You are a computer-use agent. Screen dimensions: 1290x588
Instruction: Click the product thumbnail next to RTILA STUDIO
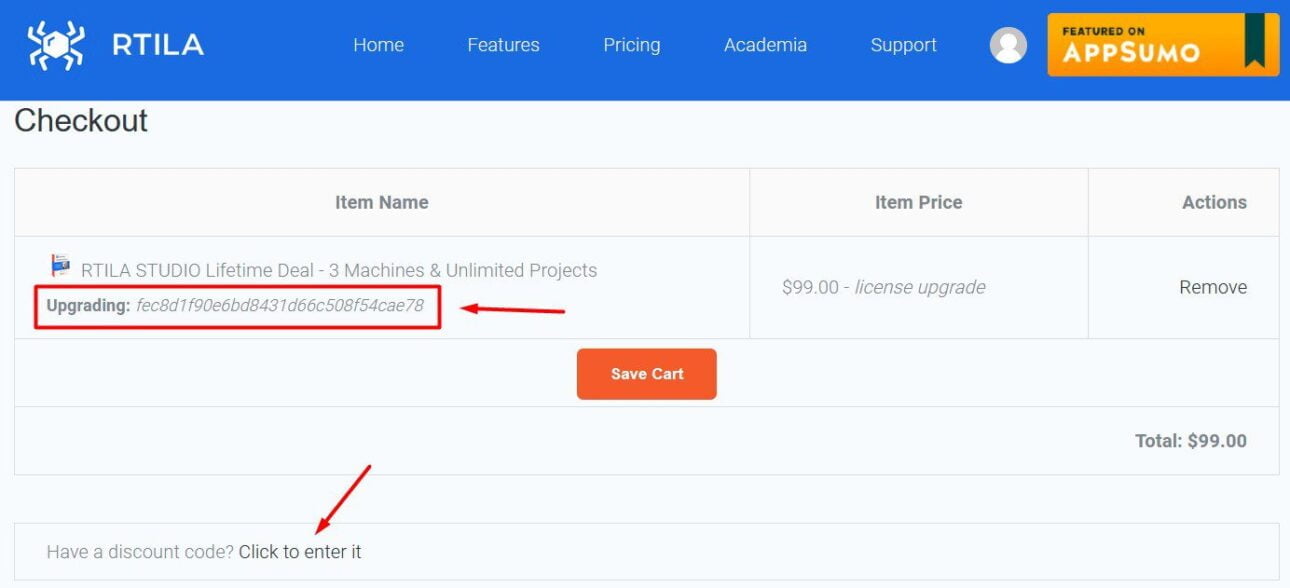pyautogui.click(x=61, y=266)
